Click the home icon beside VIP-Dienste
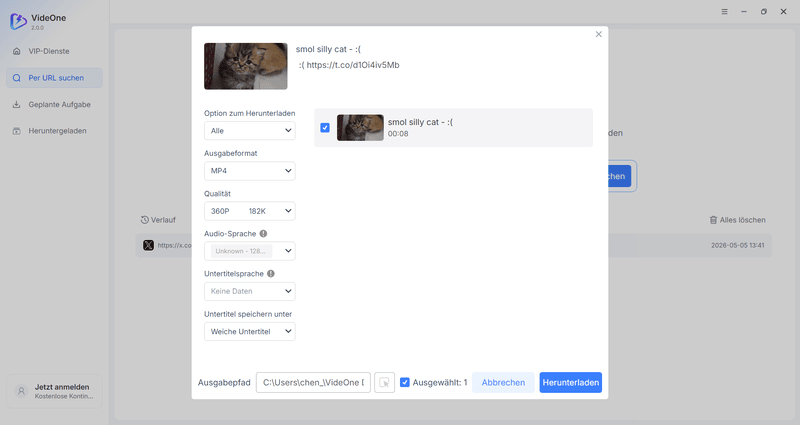Screen dimensions: 800x425 point(17,51)
